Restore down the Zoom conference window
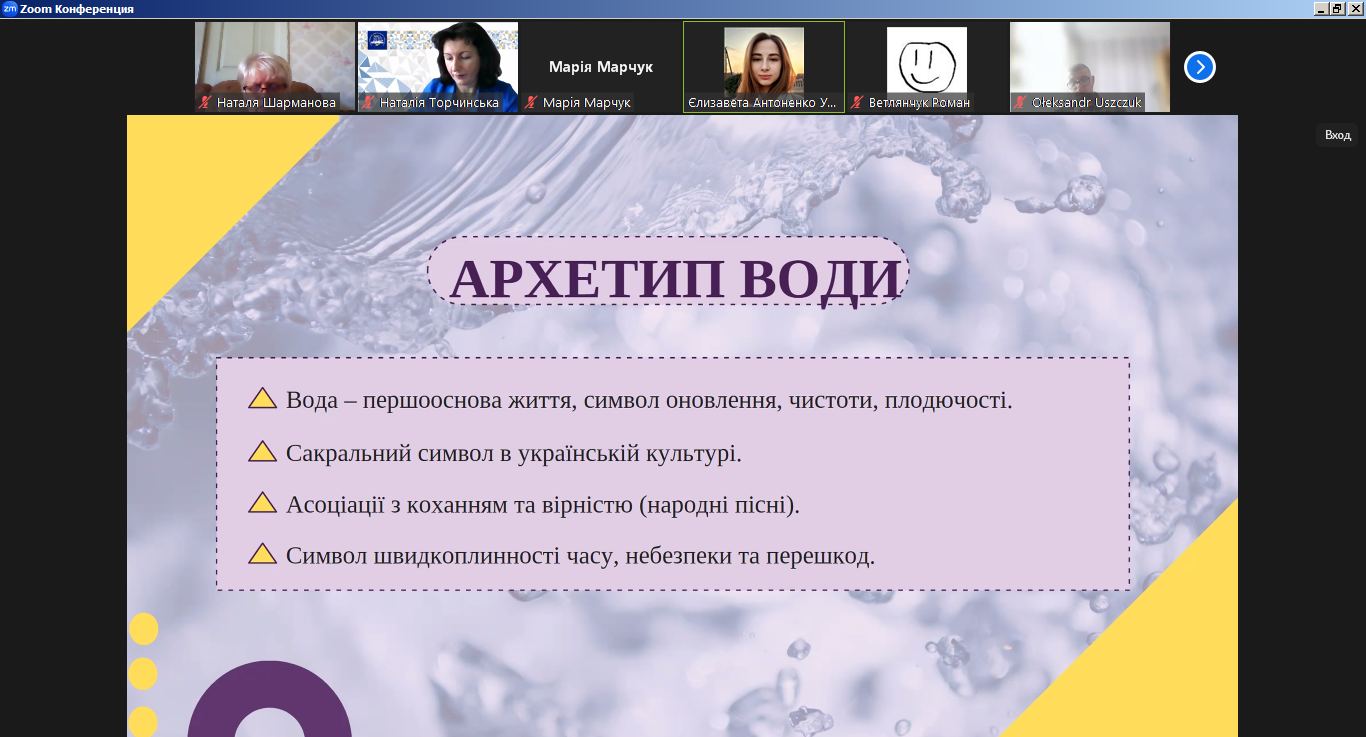 pos(1337,8)
